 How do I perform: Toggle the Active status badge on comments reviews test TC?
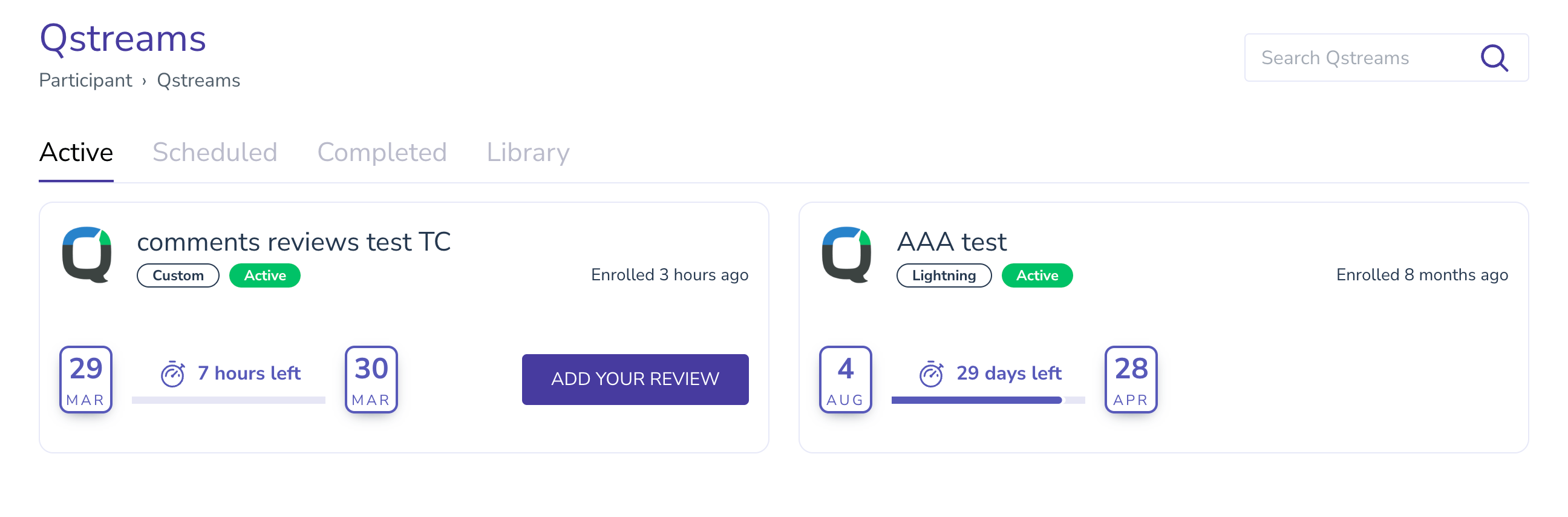click(264, 275)
